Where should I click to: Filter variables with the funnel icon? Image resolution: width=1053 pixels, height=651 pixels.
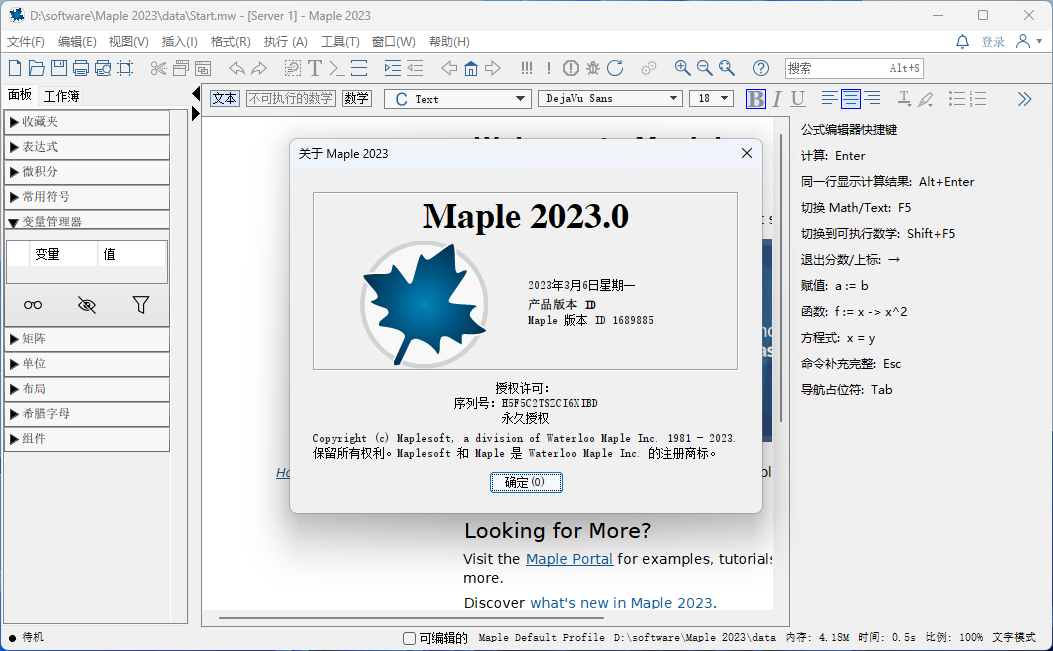140,305
